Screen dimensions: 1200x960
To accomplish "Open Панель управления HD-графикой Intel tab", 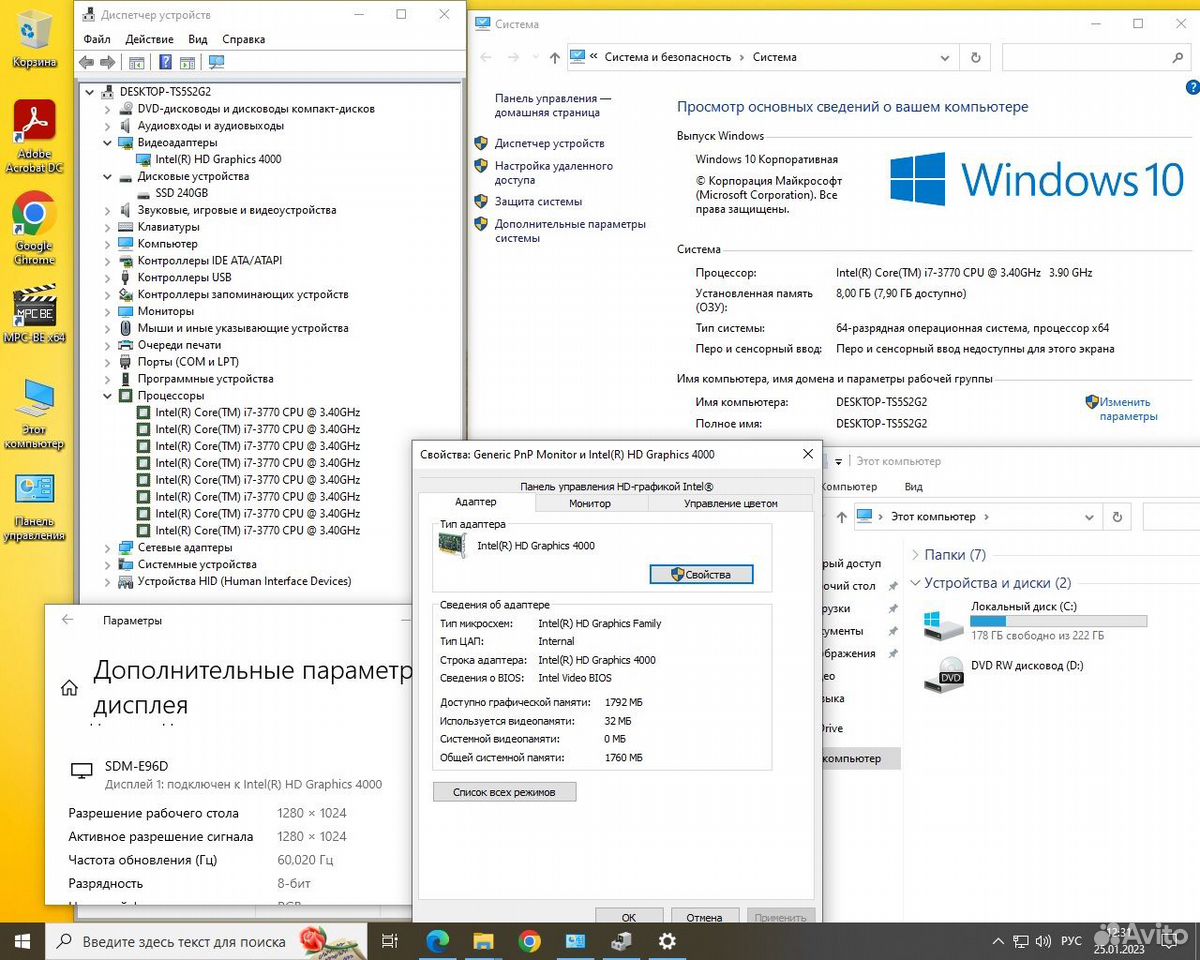I will pos(616,486).
